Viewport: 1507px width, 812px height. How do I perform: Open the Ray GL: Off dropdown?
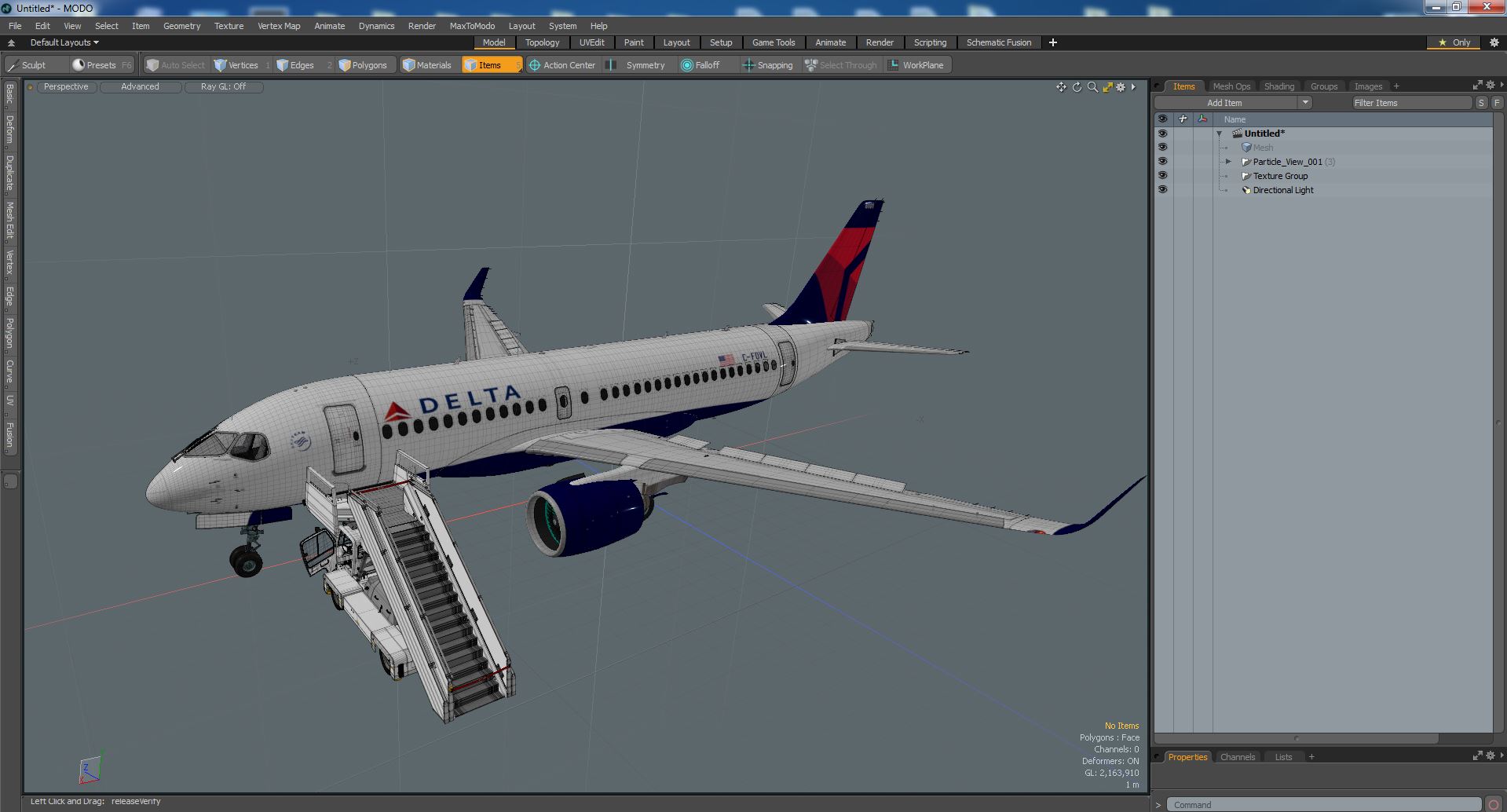pos(223,87)
